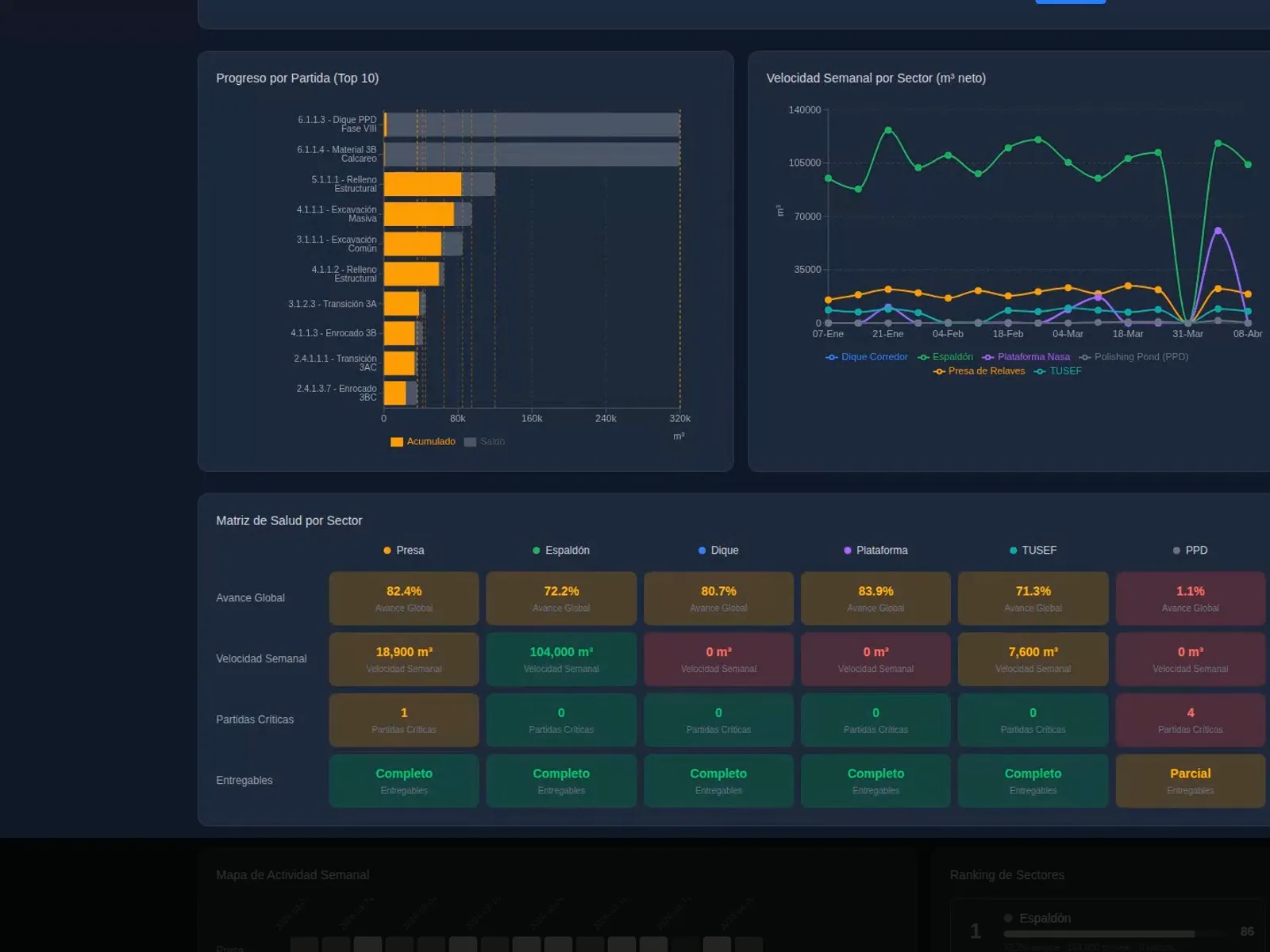Click the Plataforma column header in matrix
The image size is (1270, 952).
(x=876, y=551)
